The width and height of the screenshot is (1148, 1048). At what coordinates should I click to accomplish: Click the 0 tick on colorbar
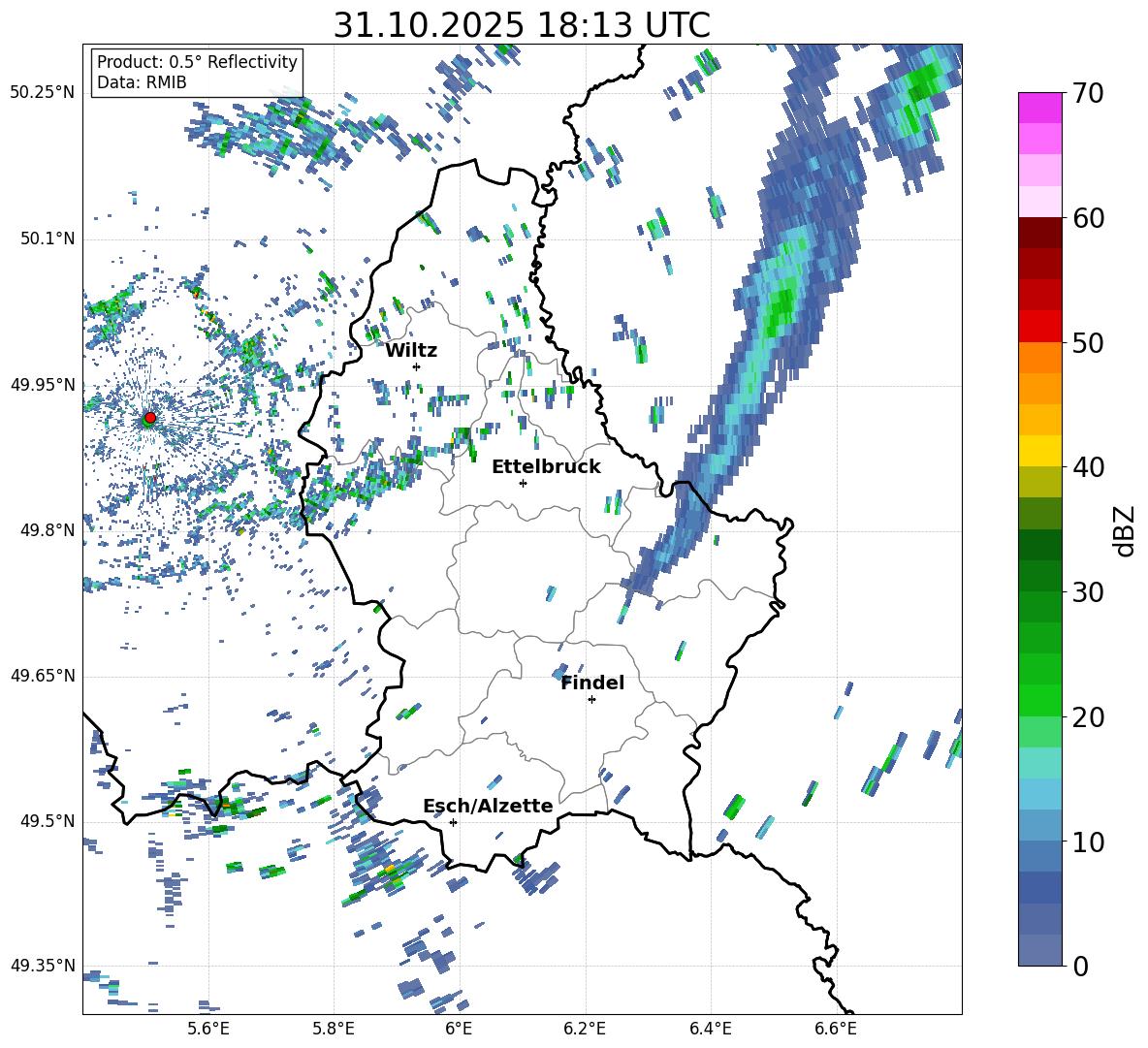pos(1080,966)
